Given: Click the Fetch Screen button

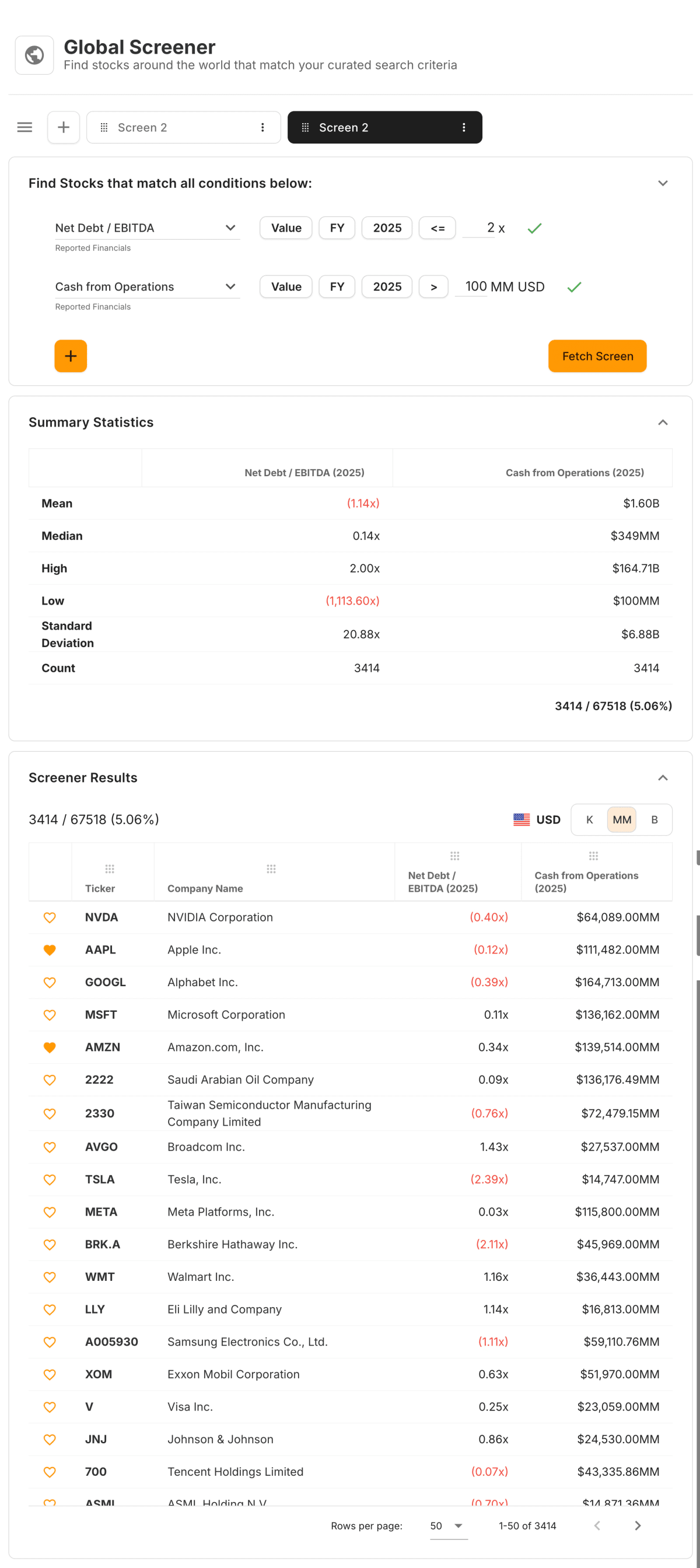Looking at the screenshot, I should coord(597,356).
